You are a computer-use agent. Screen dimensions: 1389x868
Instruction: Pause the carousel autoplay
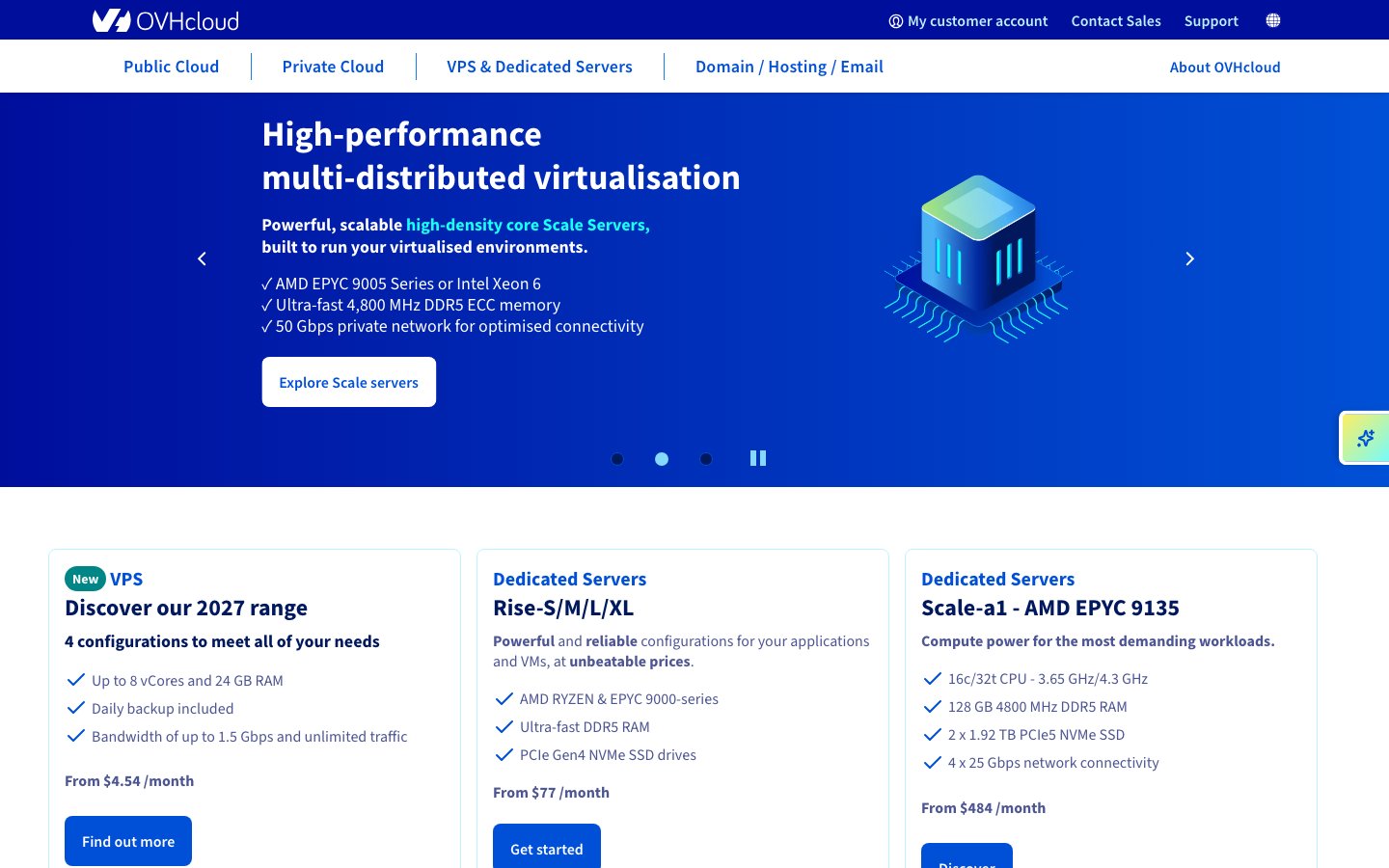(x=758, y=458)
